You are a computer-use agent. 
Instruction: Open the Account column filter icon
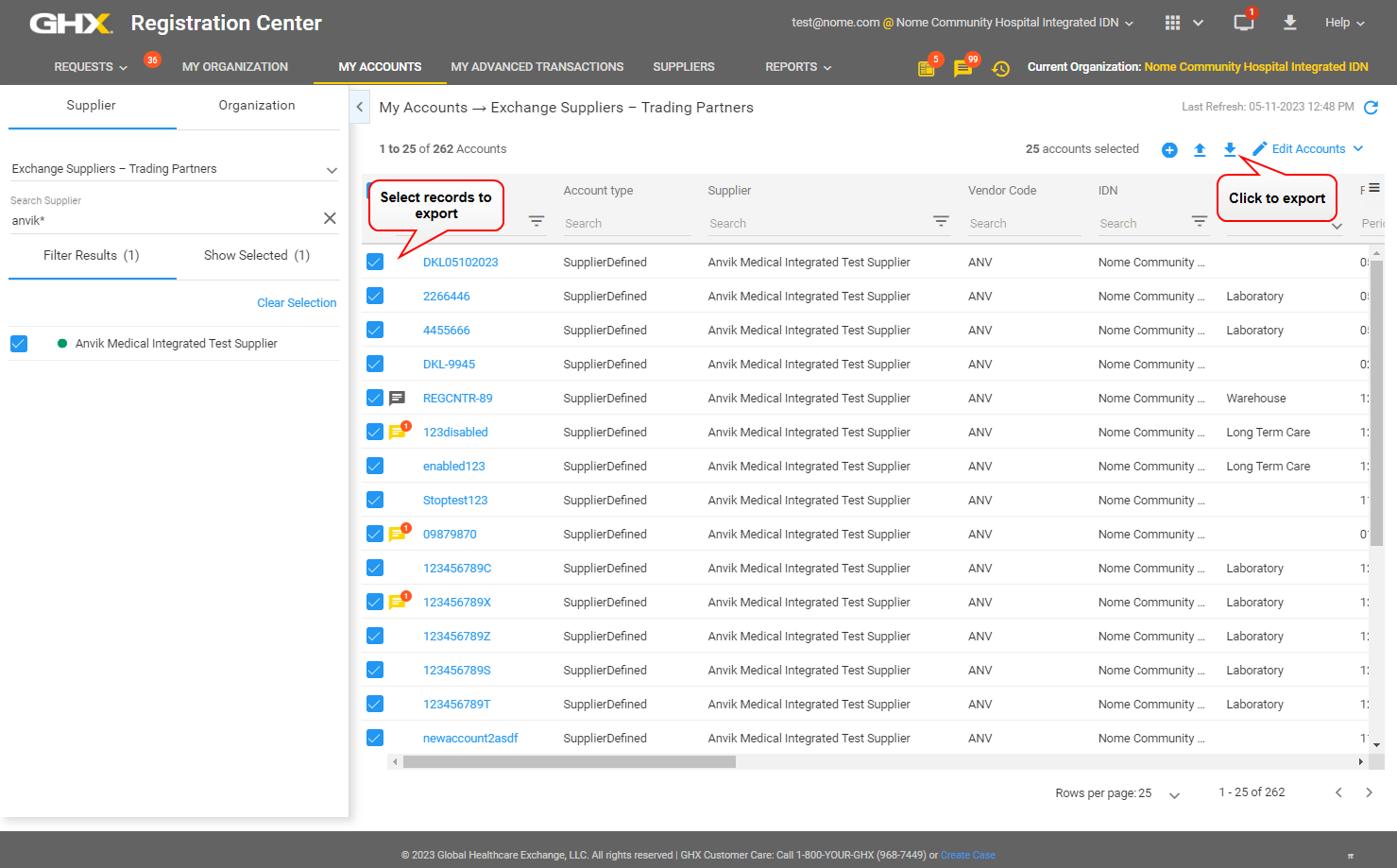tap(537, 221)
